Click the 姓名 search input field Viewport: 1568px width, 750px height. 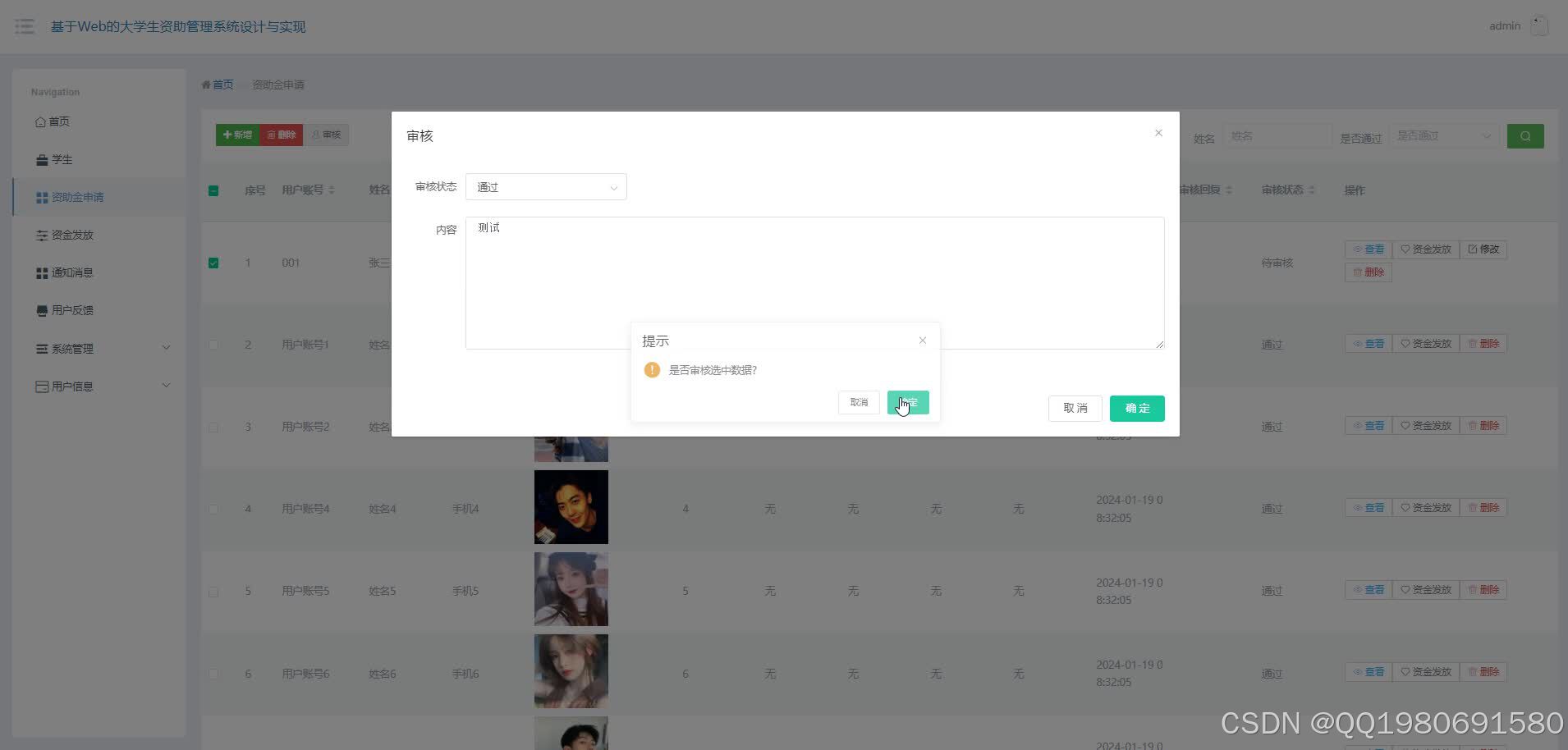click(1277, 136)
